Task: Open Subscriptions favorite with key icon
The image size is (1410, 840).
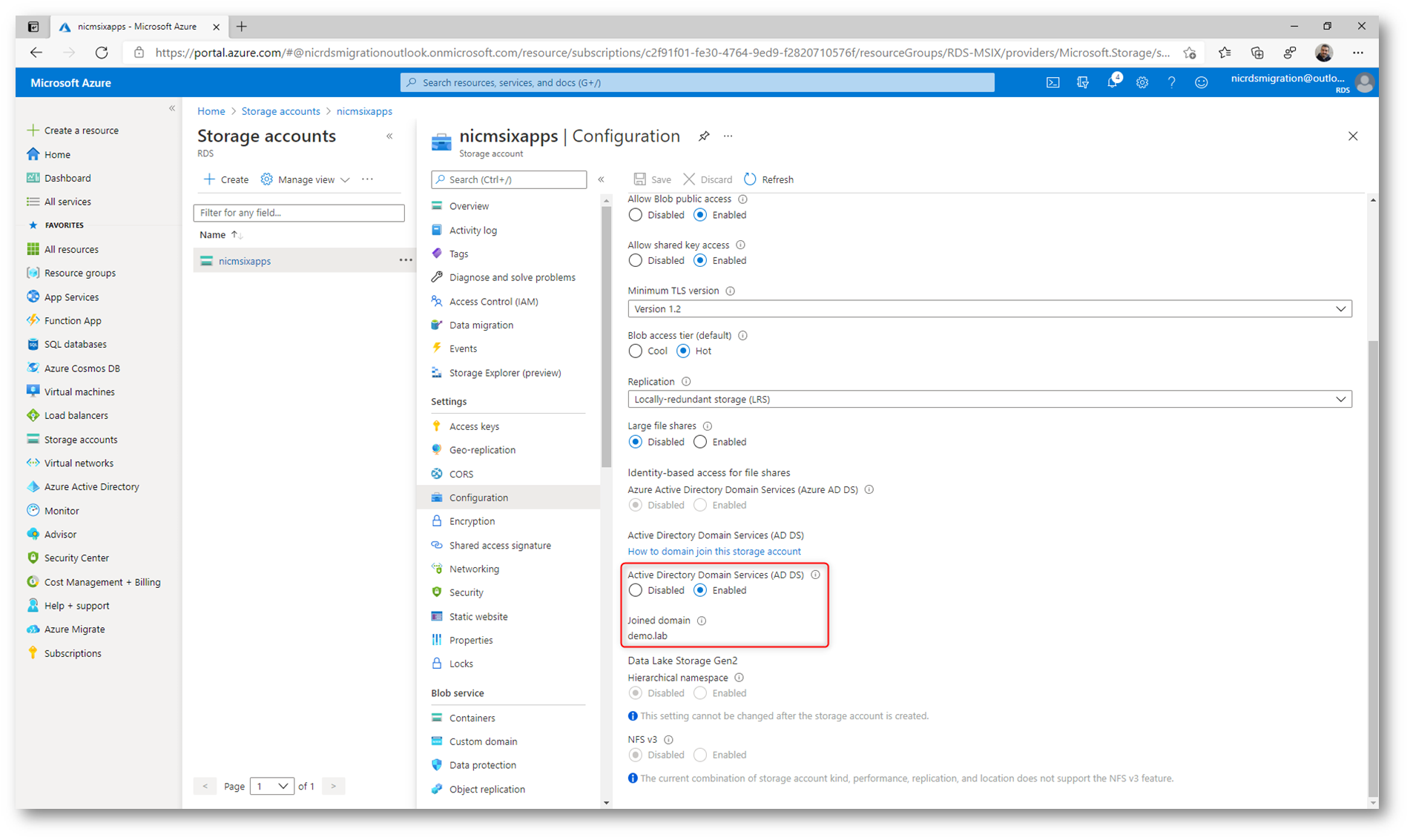Action: coord(64,653)
